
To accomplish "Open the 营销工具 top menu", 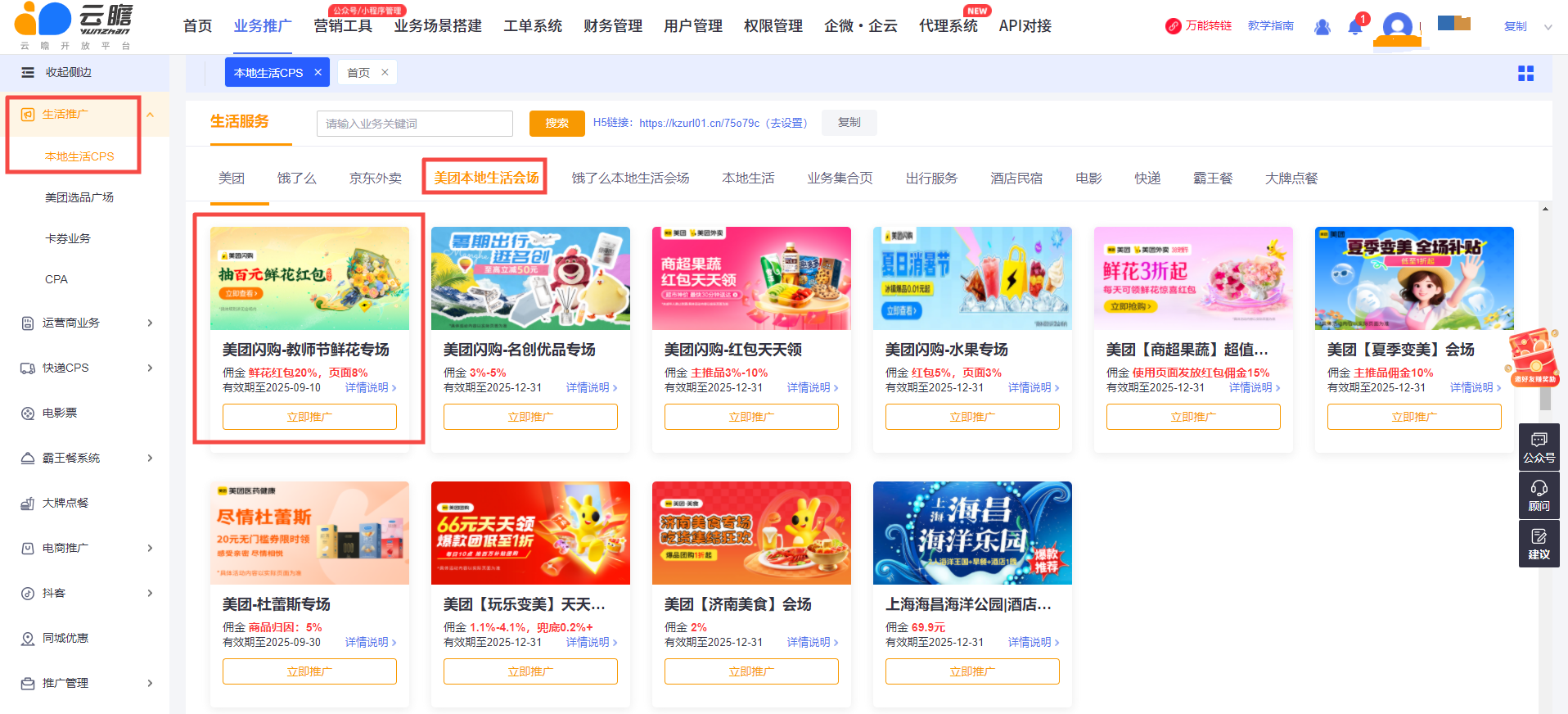I will click(343, 26).
